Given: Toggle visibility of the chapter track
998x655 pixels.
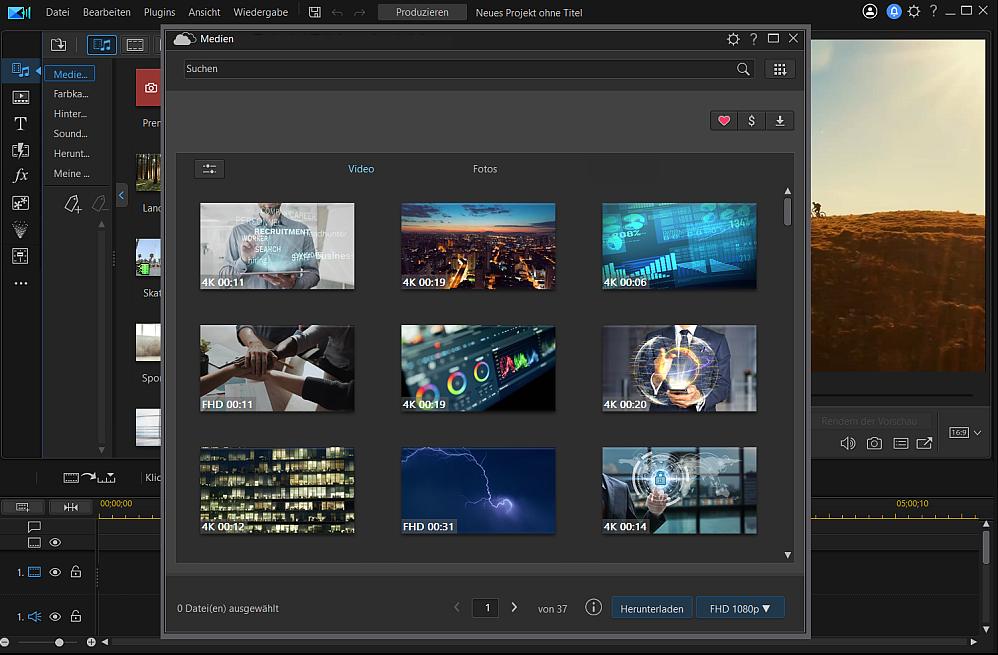Looking at the screenshot, I should point(55,542).
